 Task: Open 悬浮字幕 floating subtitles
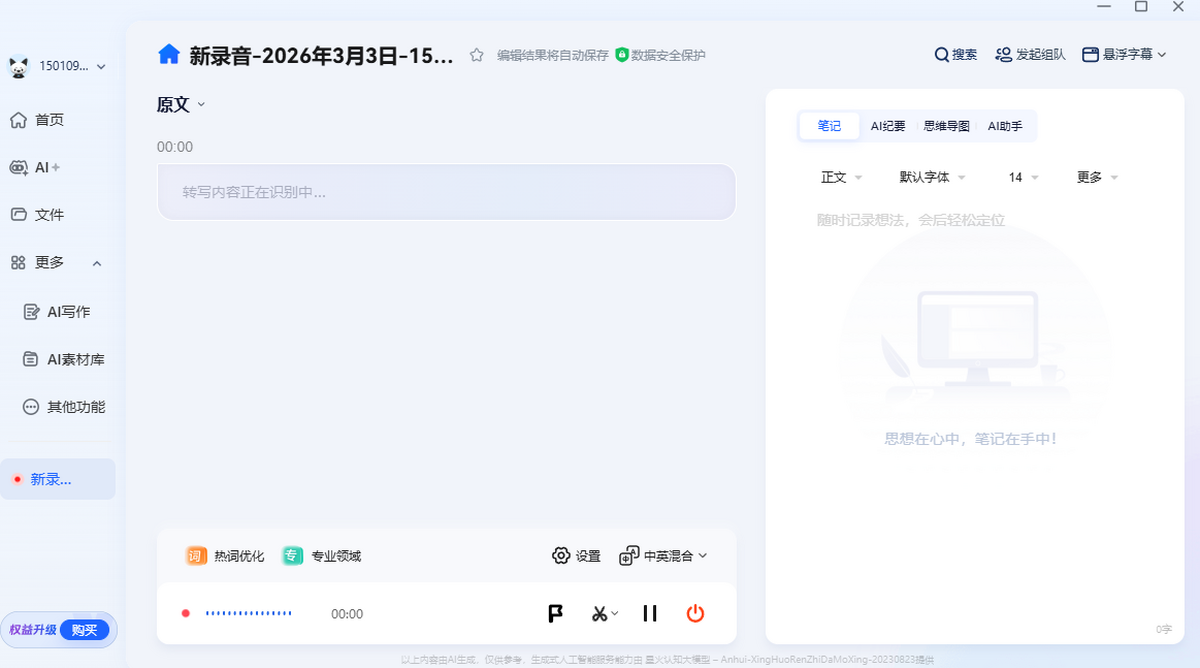[1117, 54]
